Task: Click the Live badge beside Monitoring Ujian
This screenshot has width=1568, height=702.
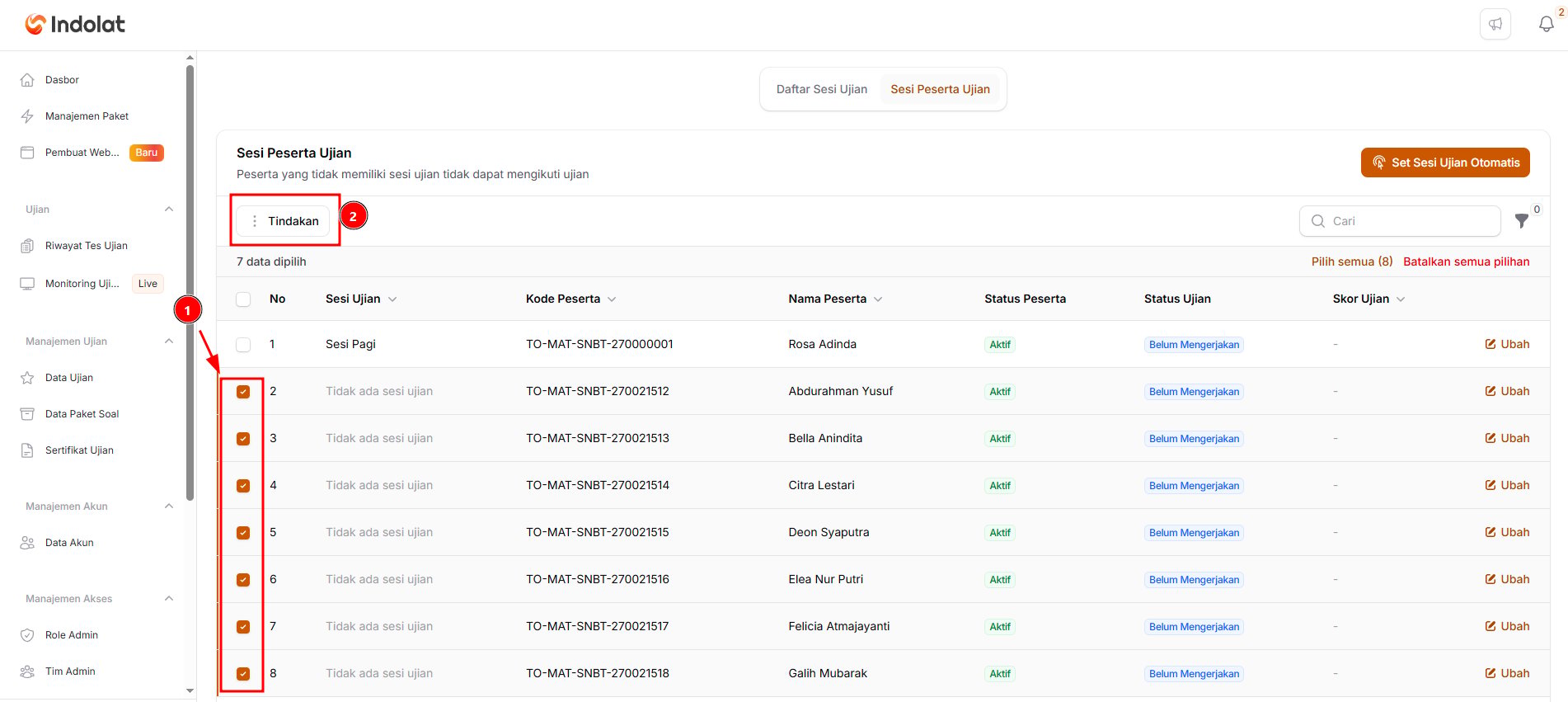Action: 148,284
